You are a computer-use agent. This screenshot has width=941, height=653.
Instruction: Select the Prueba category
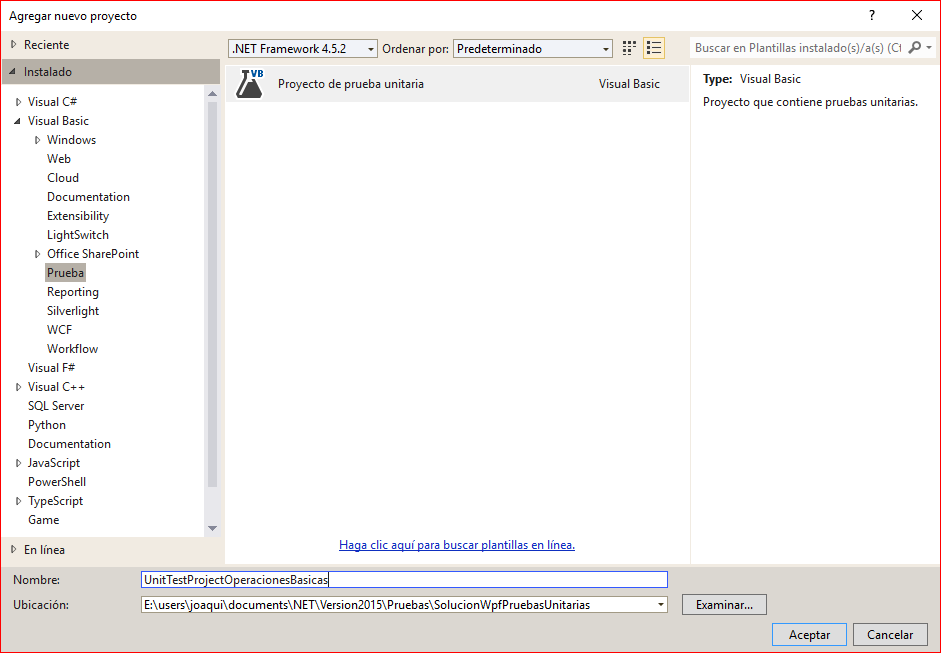pyautogui.click(x=65, y=272)
